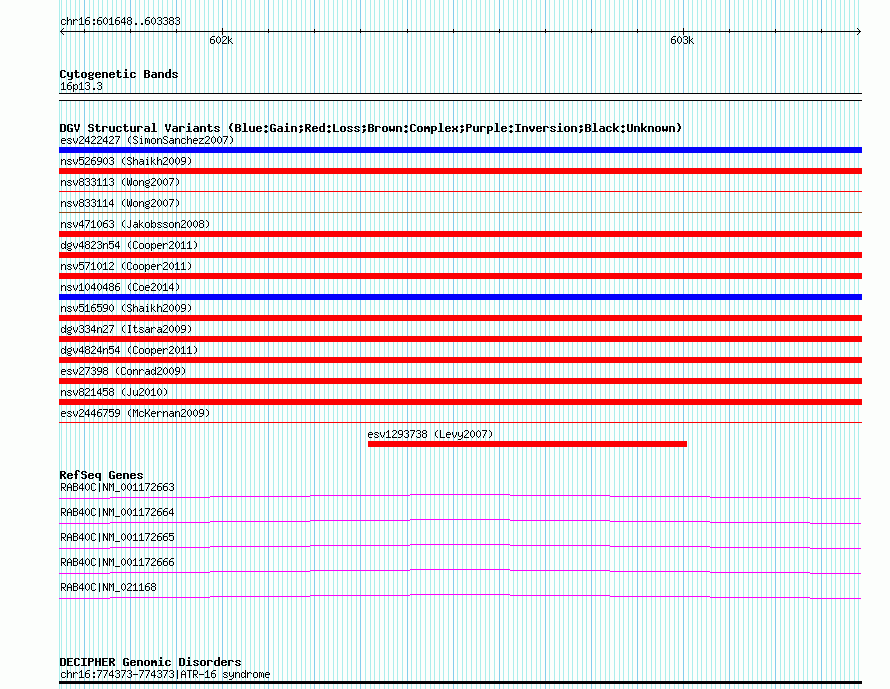Click the nsv1040486 (Coe2014) label
This screenshot has width=890, height=689.
pos(120,287)
